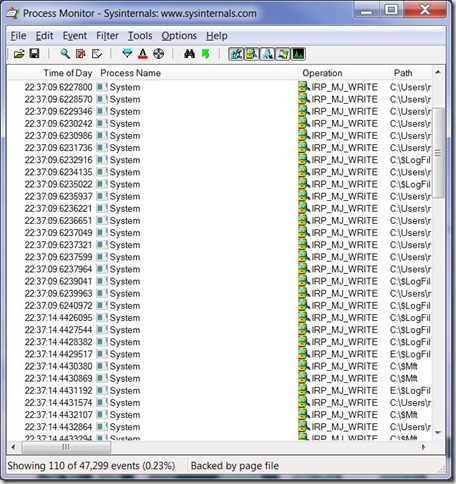Click the horizontal scrollbar left arrow
The image size is (456, 484).
click(x=14, y=447)
